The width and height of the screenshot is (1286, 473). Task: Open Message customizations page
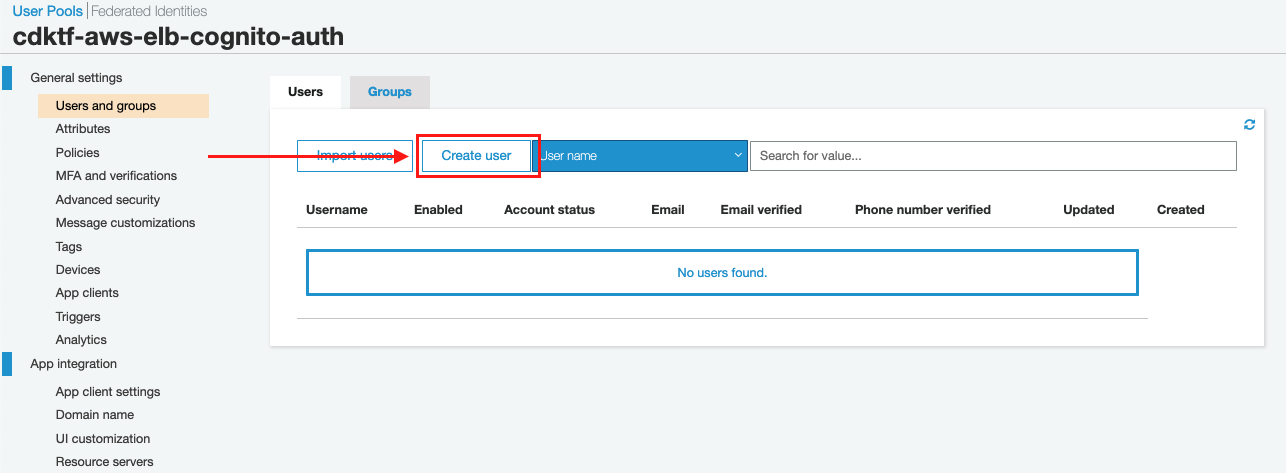125,223
